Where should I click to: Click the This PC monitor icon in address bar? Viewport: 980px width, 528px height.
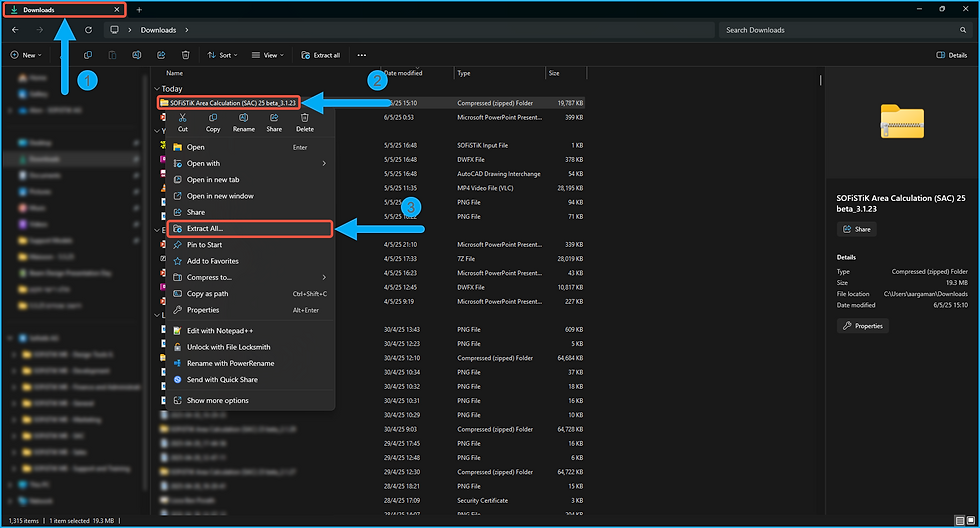(x=114, y=29)
